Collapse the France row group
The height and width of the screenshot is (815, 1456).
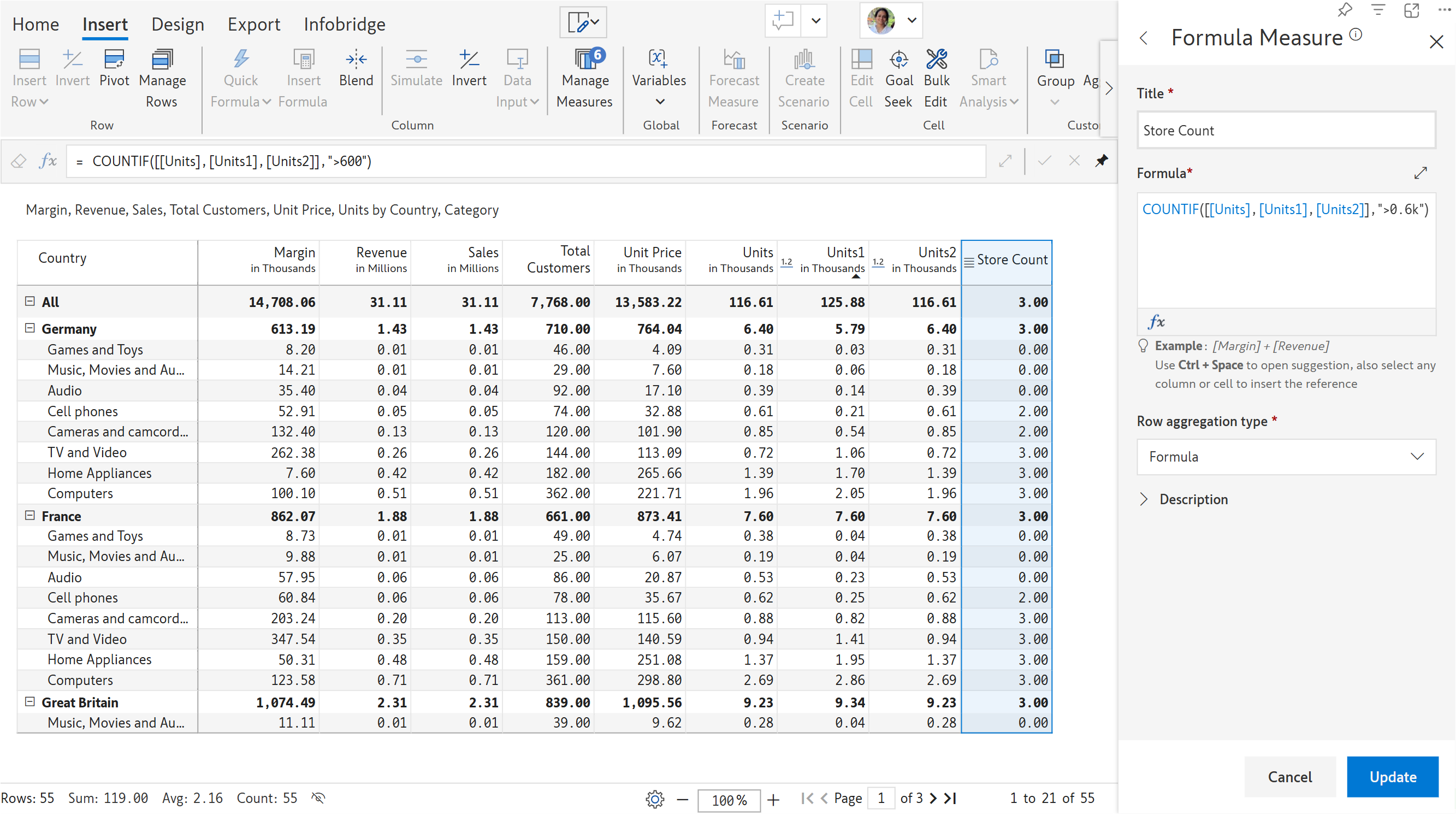30,516
